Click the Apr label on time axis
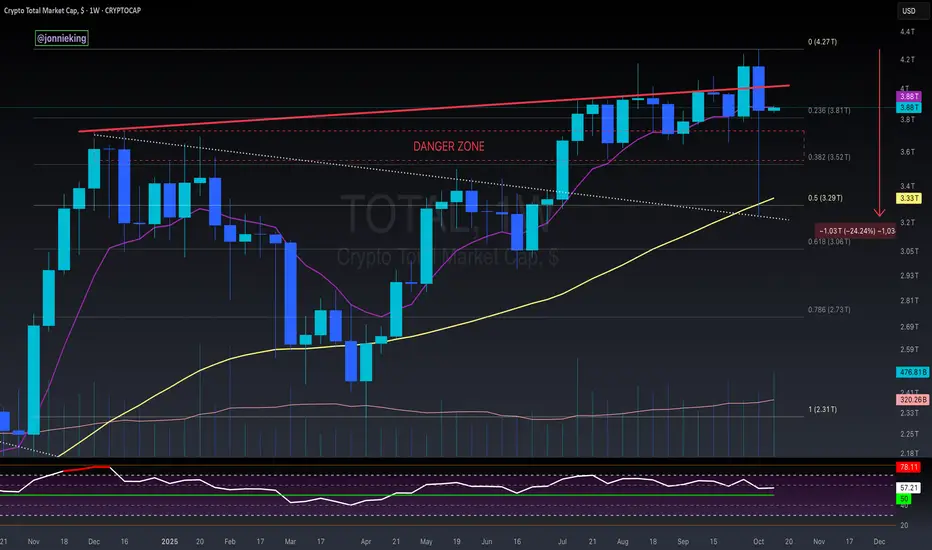This screenshot has height=550, width=932. (366, 542)
